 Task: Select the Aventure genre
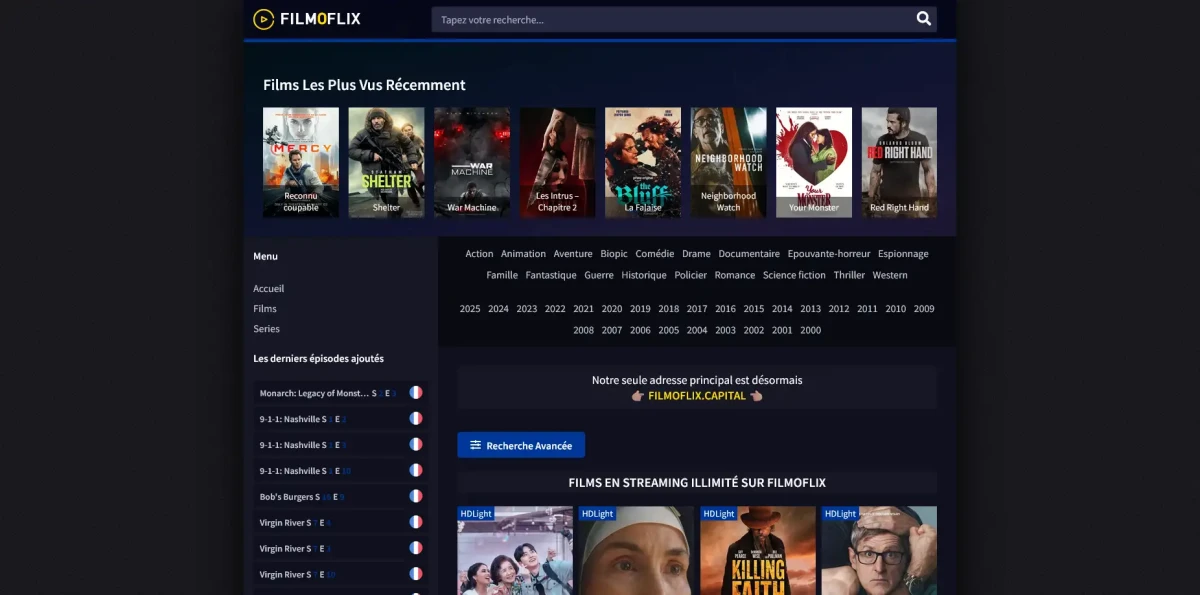573,254
